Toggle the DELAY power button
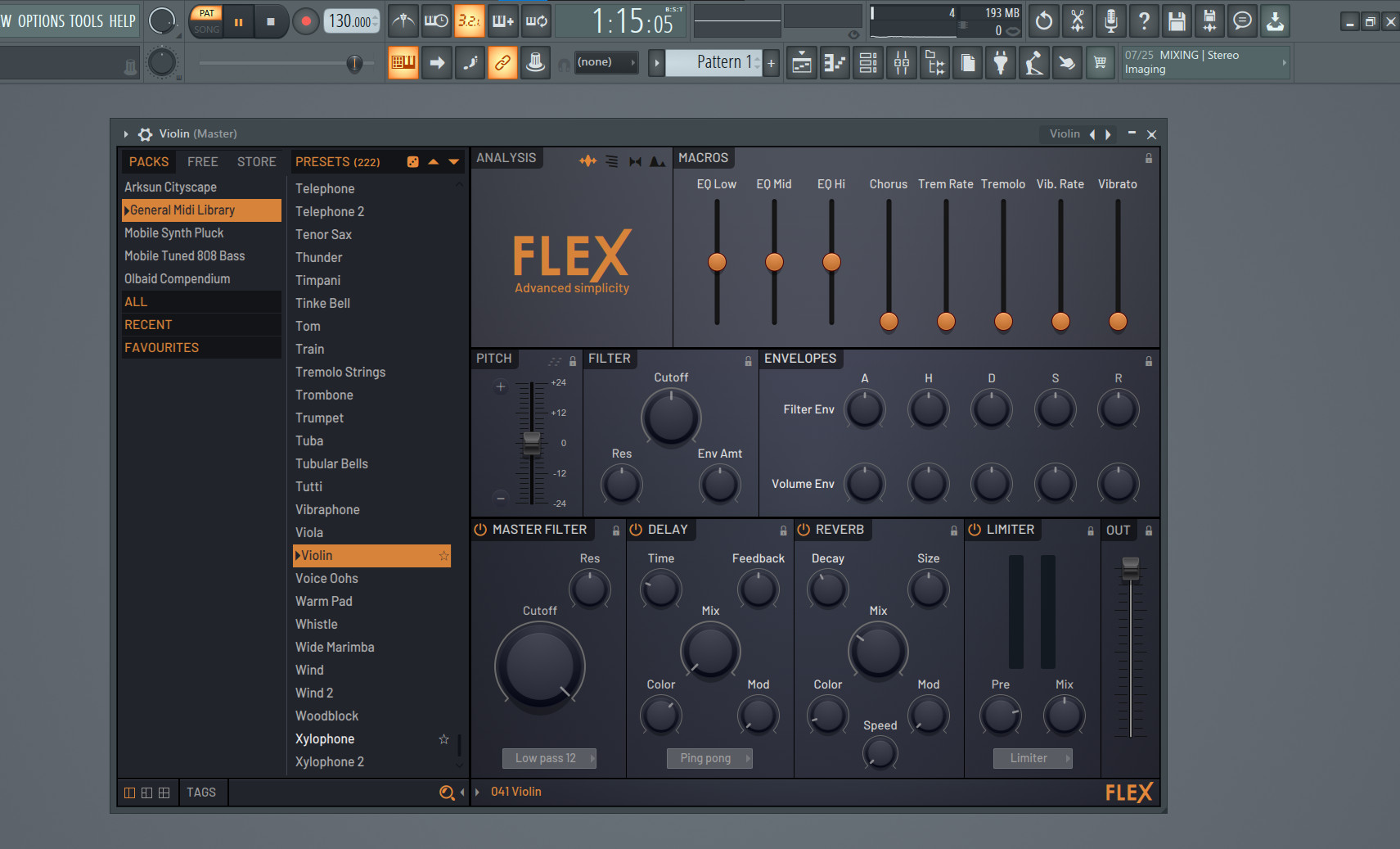This screenshot has height=849, width=1400. coord(636,530)
